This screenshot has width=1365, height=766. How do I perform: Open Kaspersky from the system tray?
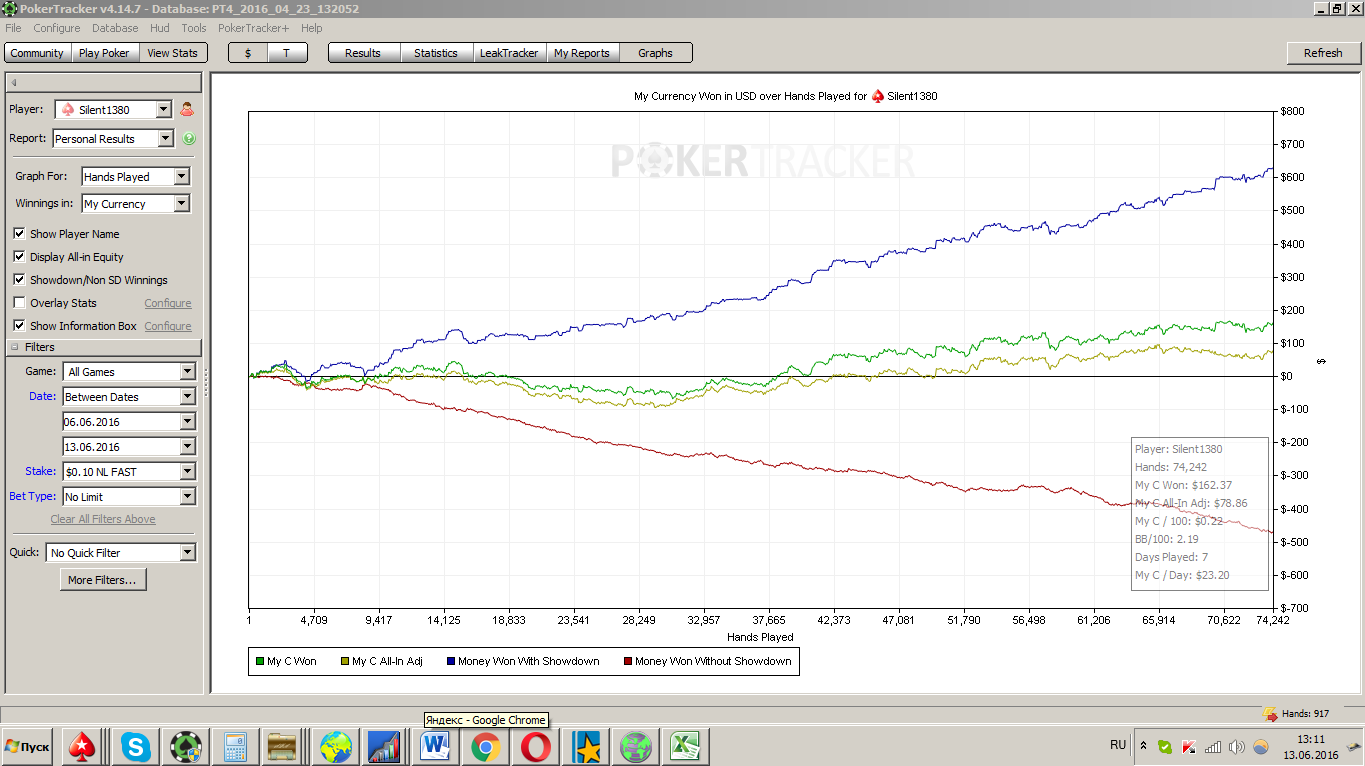coord(1189,746)
